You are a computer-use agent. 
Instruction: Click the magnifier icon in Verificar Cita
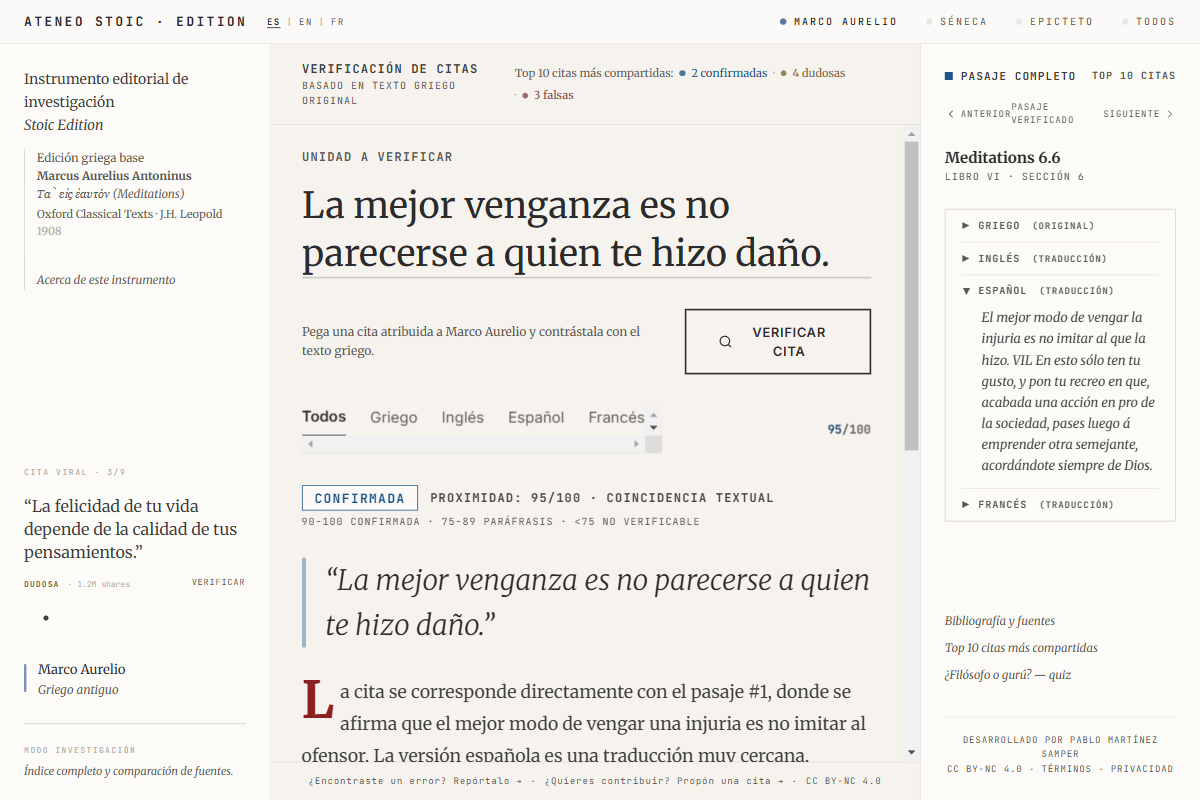click(724, 341)
